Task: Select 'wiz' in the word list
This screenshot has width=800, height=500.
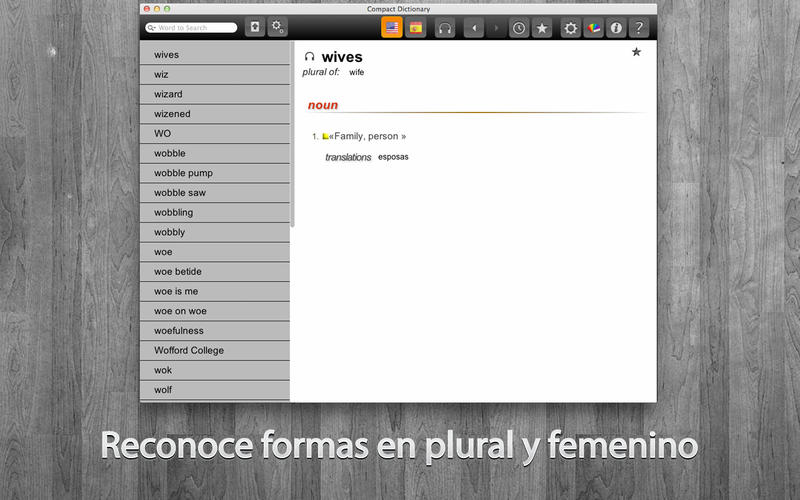Action: pos(215,74)
